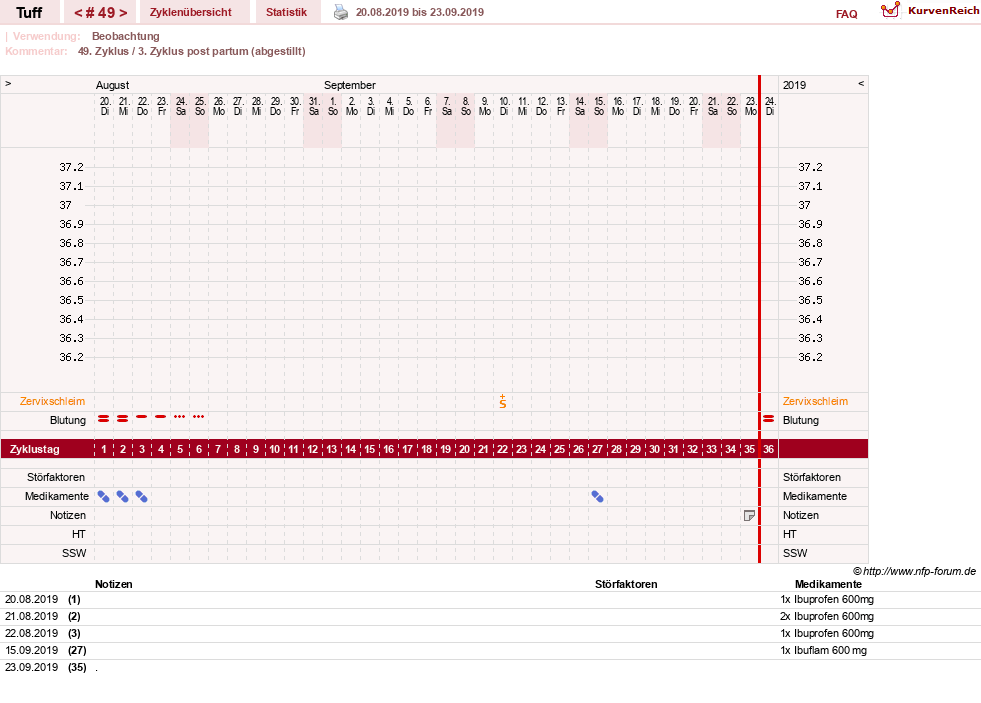Click the August month heading
Image resolution: width=981 pixels, height=703 pixels.
[x=113, y=85]
